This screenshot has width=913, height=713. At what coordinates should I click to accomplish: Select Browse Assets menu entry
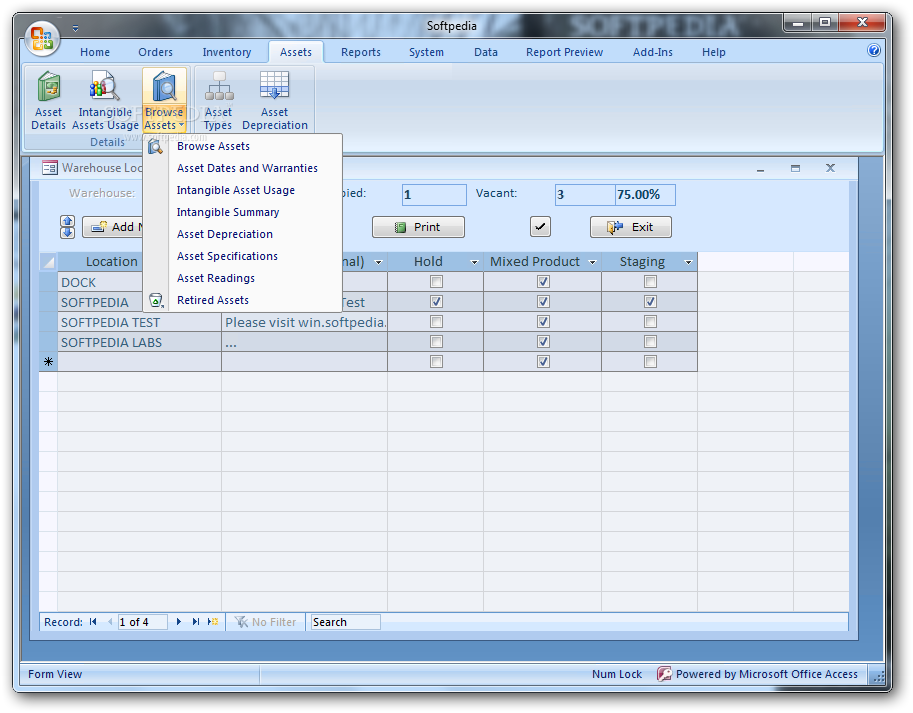click(242, 146)
